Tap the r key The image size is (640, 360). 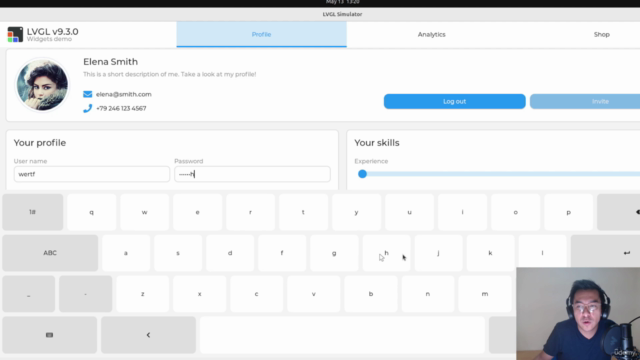coord(250,212)
